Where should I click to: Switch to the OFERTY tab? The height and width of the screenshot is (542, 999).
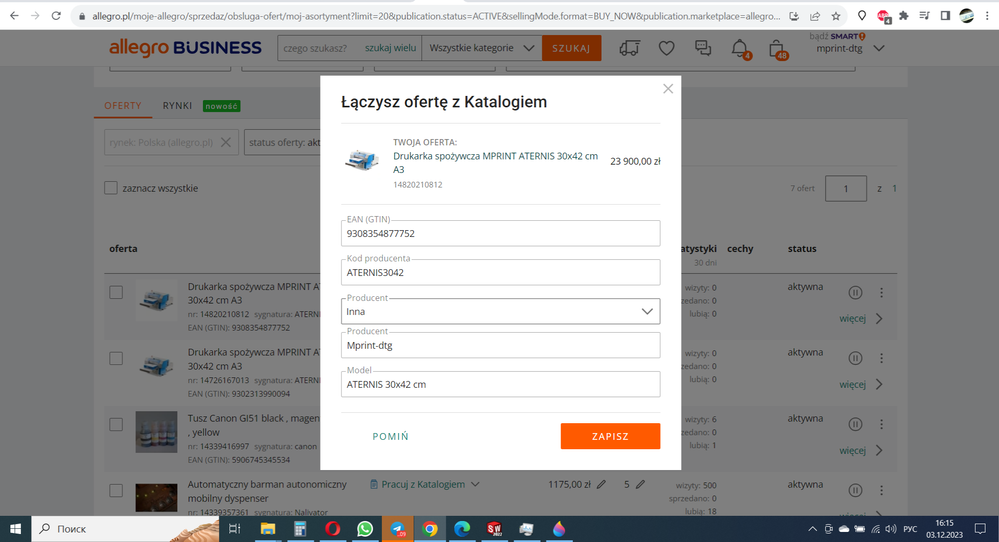tap(123, 106)
